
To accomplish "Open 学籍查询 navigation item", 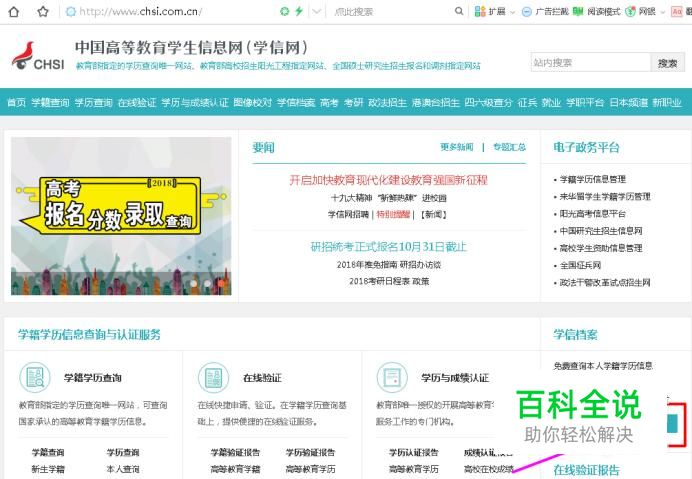I will tap(50, 102).
